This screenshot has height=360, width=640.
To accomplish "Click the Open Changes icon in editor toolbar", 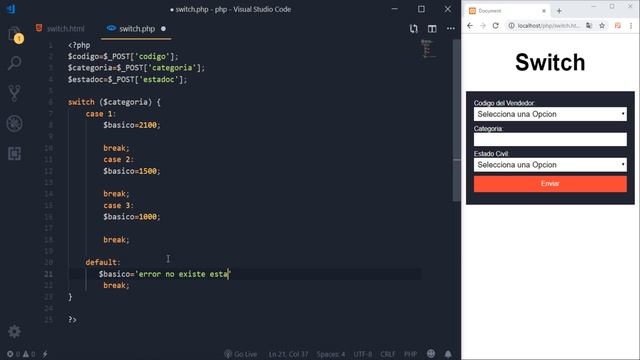I will (413, 29).
